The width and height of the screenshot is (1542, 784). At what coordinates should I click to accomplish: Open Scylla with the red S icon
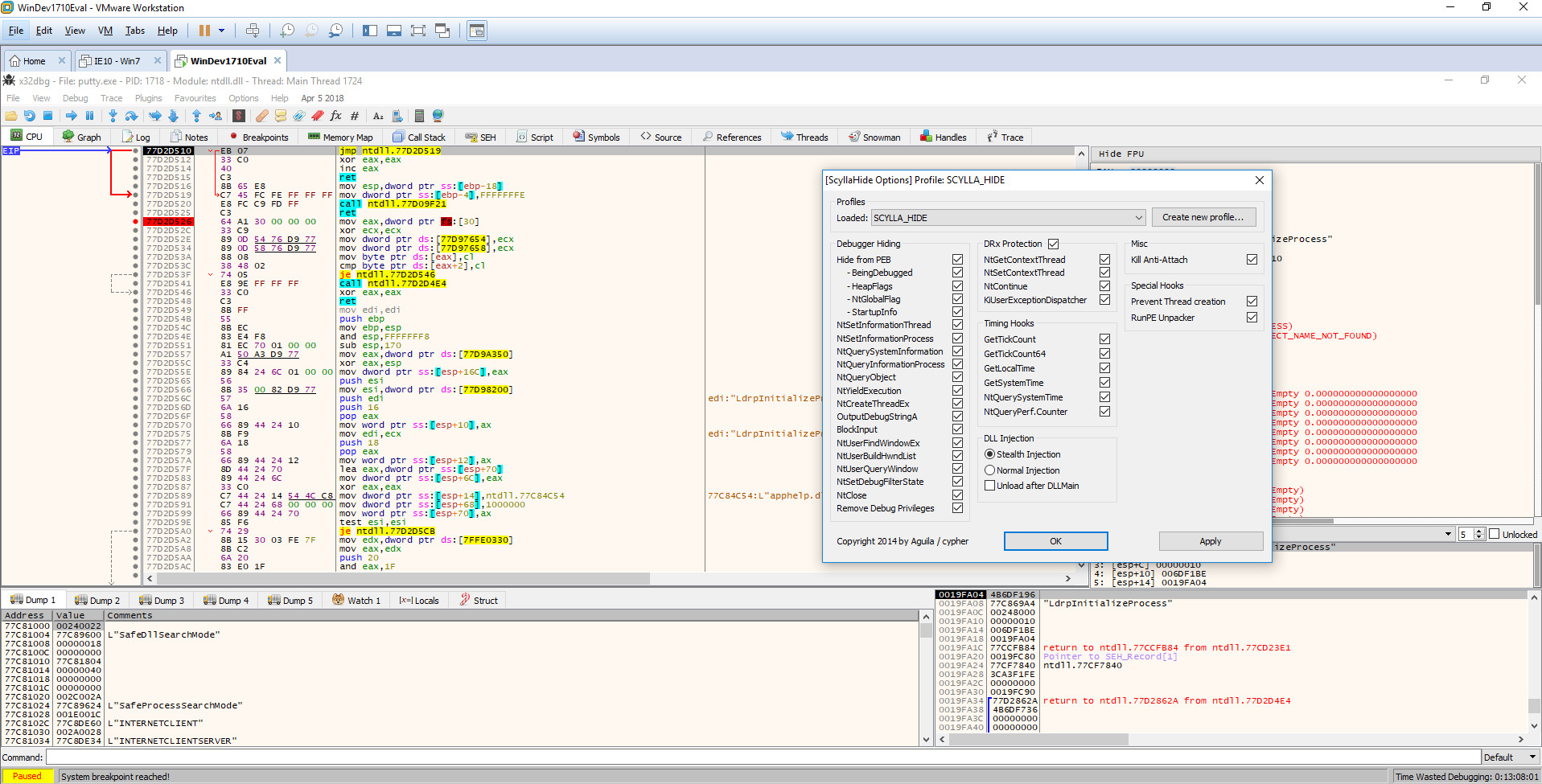(239, 116)
